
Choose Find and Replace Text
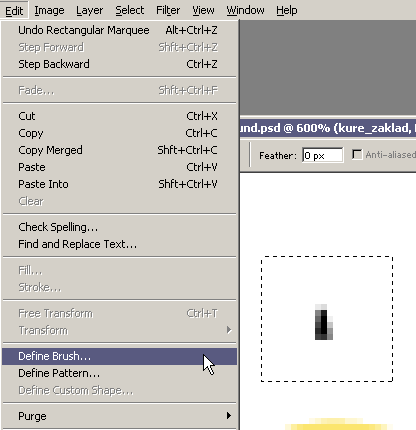(x=119, y=244)
